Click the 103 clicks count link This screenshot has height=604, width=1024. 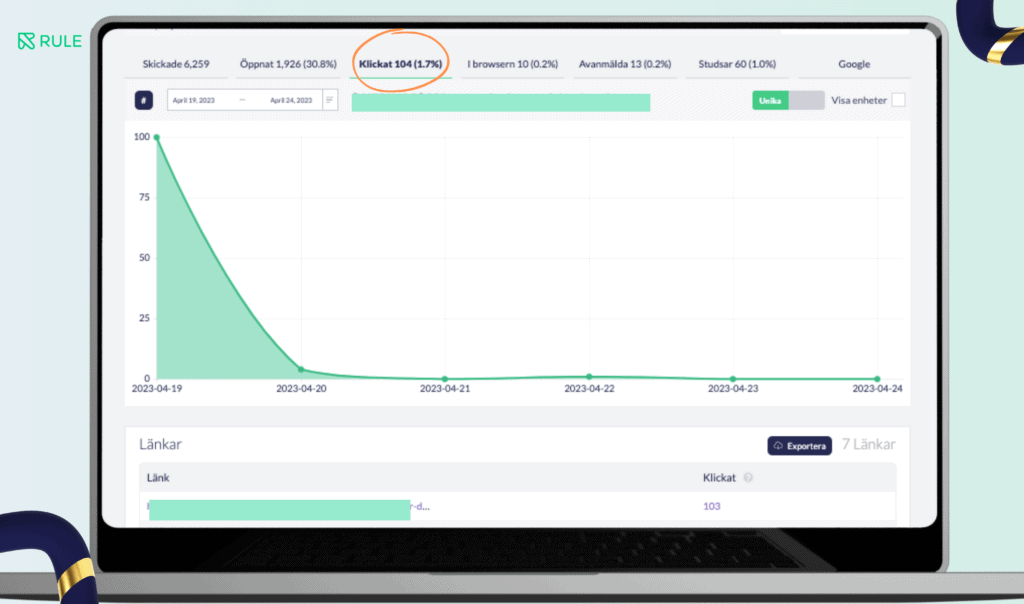[x=712, y=506]
